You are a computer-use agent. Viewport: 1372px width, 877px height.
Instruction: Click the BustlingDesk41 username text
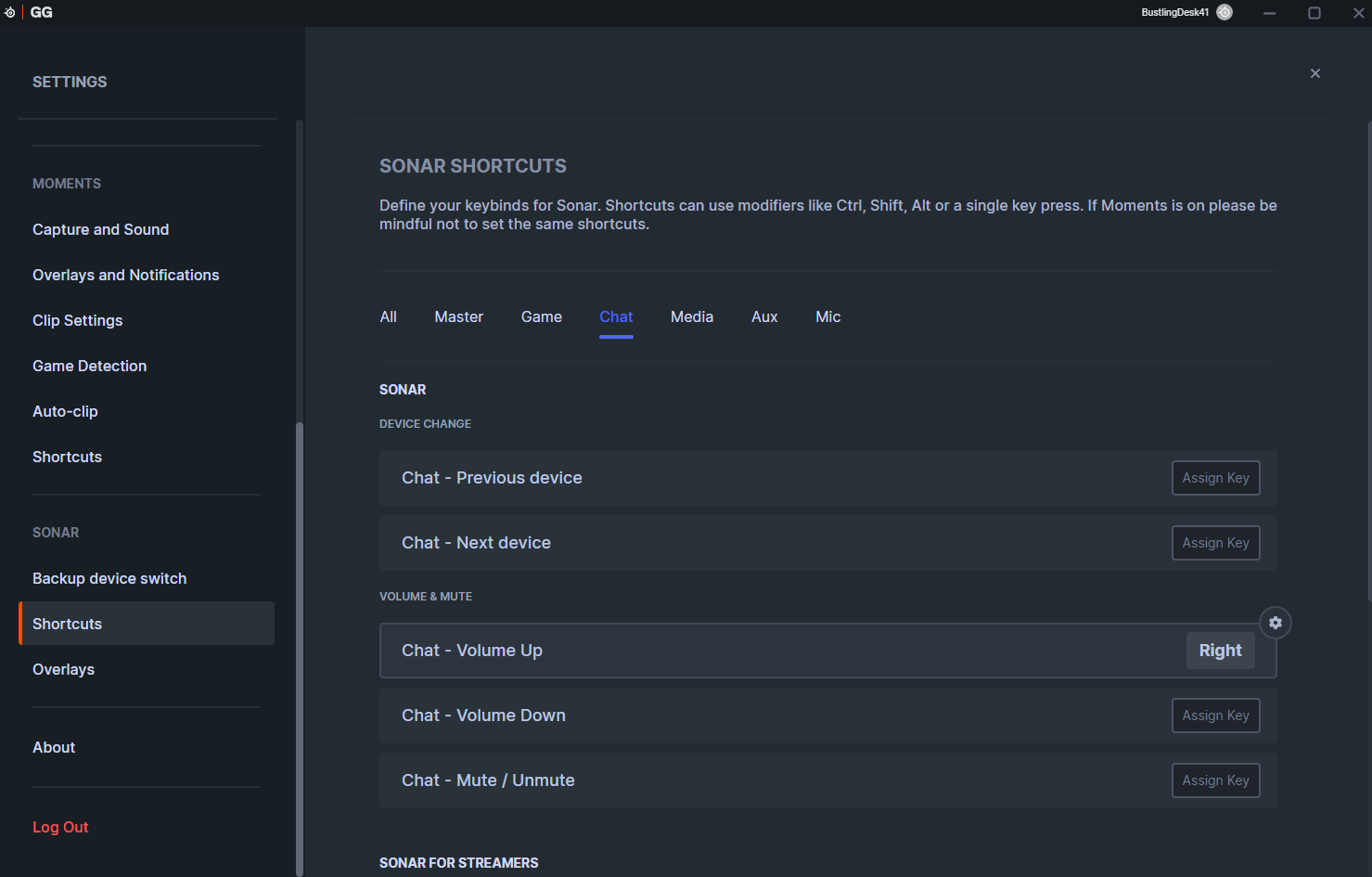click(1175, 13)
